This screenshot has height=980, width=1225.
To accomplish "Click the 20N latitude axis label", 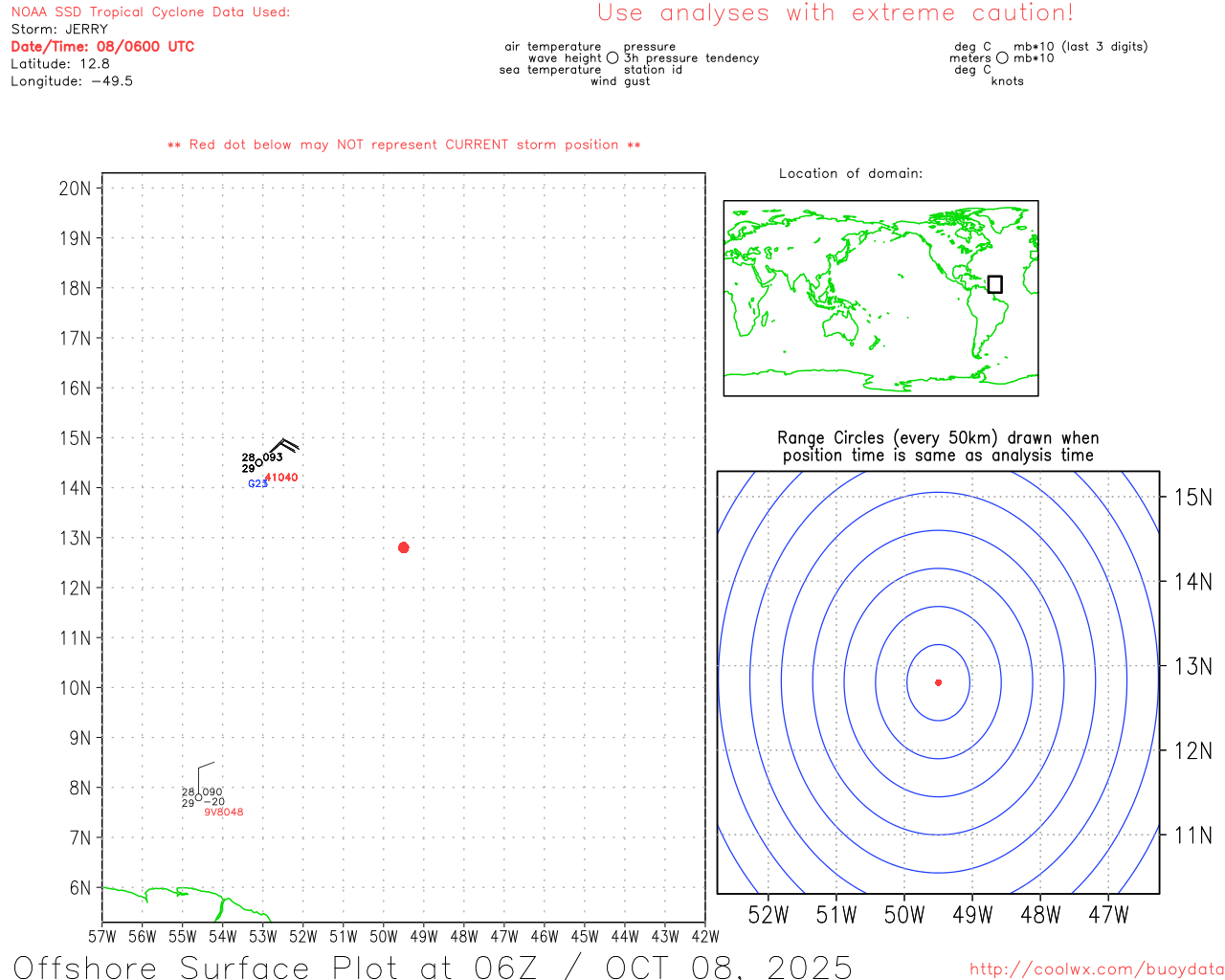I will 75,188.
